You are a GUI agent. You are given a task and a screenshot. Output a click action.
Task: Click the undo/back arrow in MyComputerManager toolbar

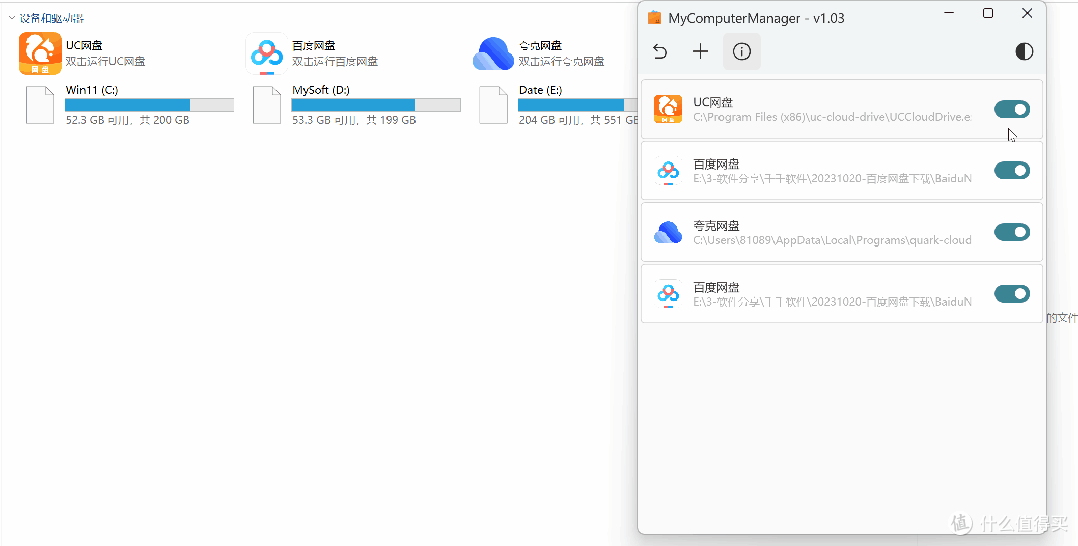660,52
